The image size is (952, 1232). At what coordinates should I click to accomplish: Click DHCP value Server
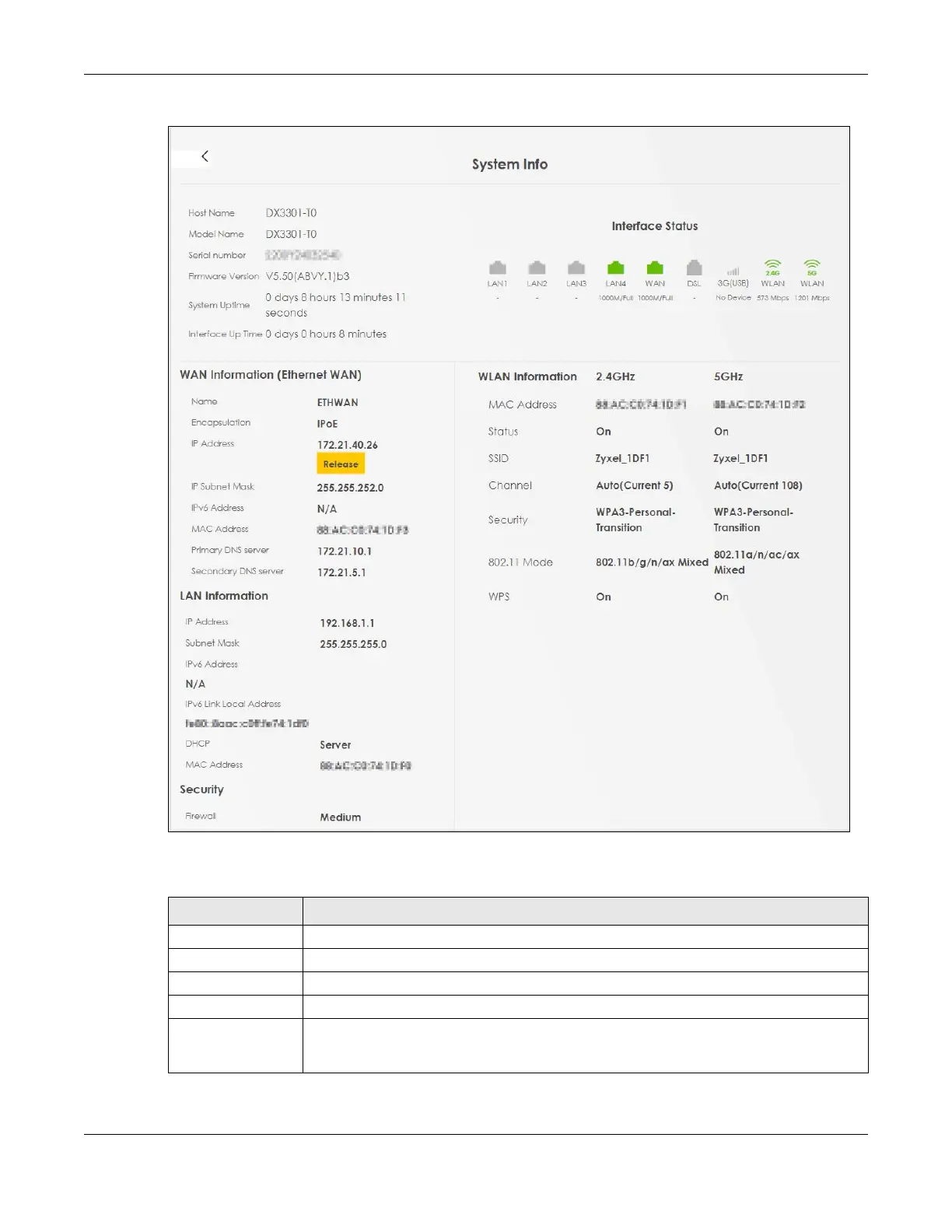coord(335,745)
